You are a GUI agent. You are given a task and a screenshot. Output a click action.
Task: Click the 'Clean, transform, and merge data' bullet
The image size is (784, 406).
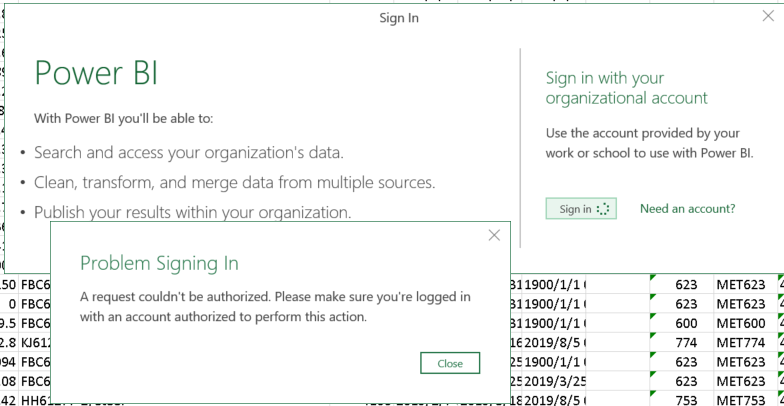tap(234, 182)
